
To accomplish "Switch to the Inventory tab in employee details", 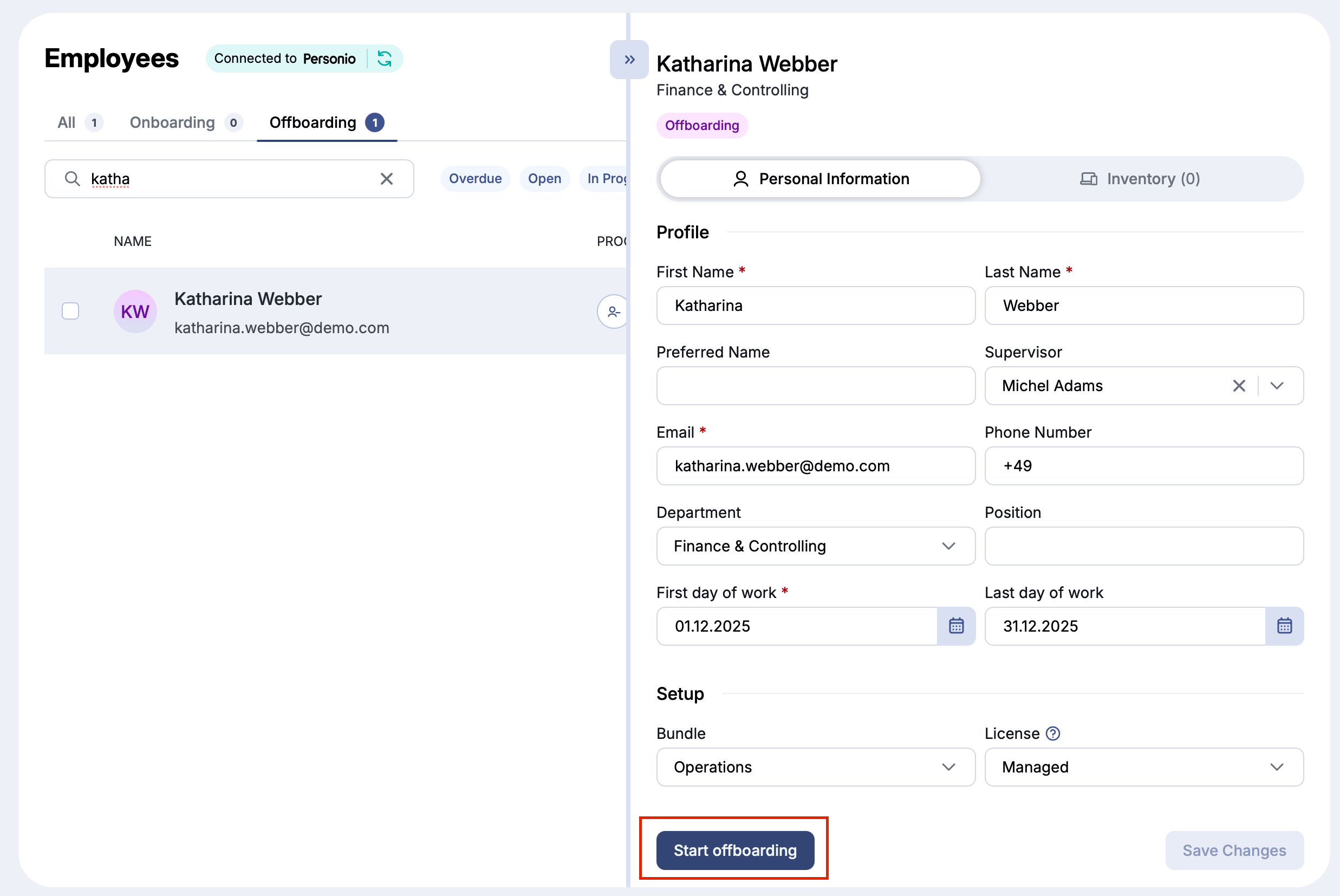I will coord(1141,178).
